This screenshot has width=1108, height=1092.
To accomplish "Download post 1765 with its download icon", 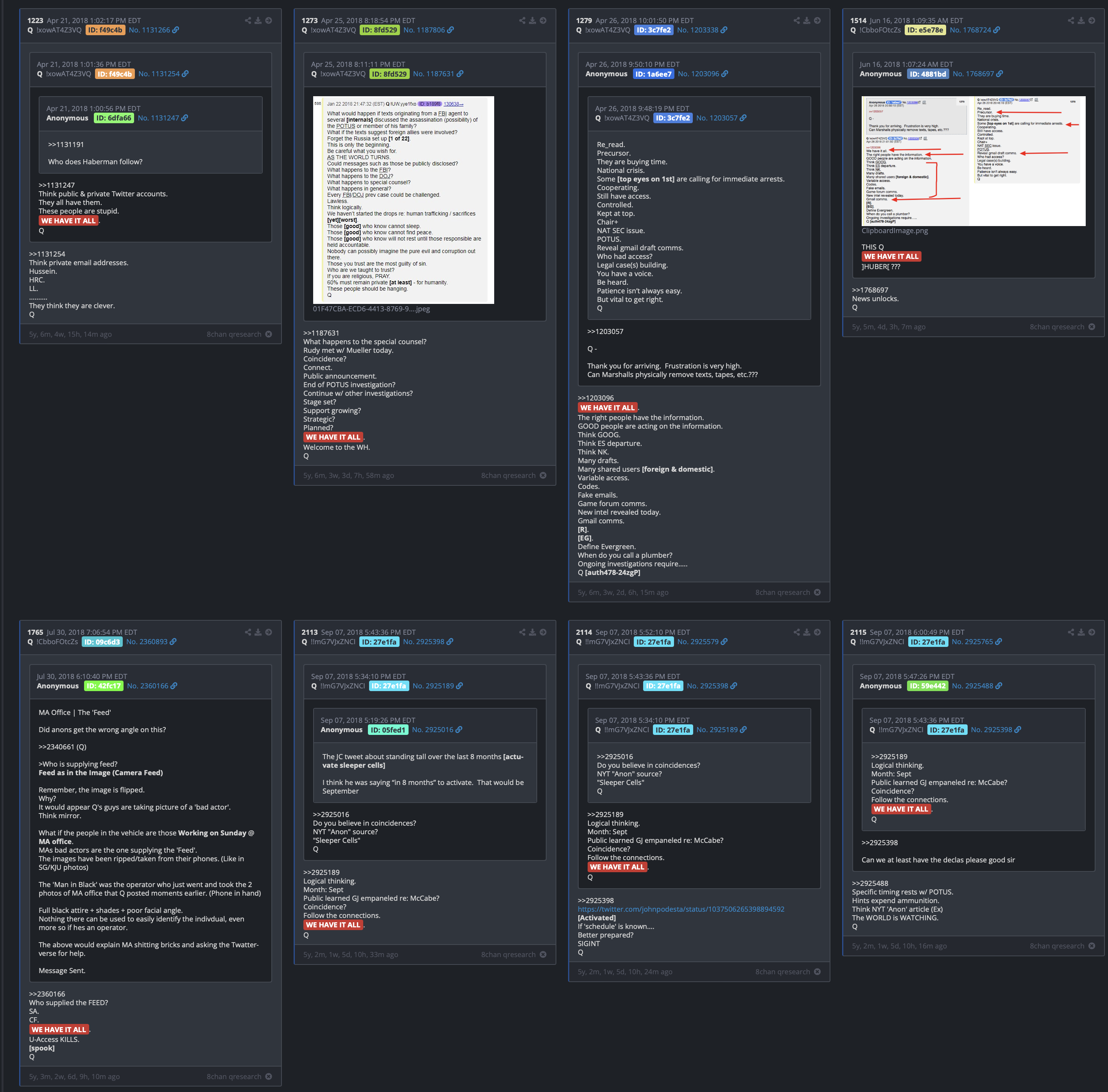I will tap(258, 632).
